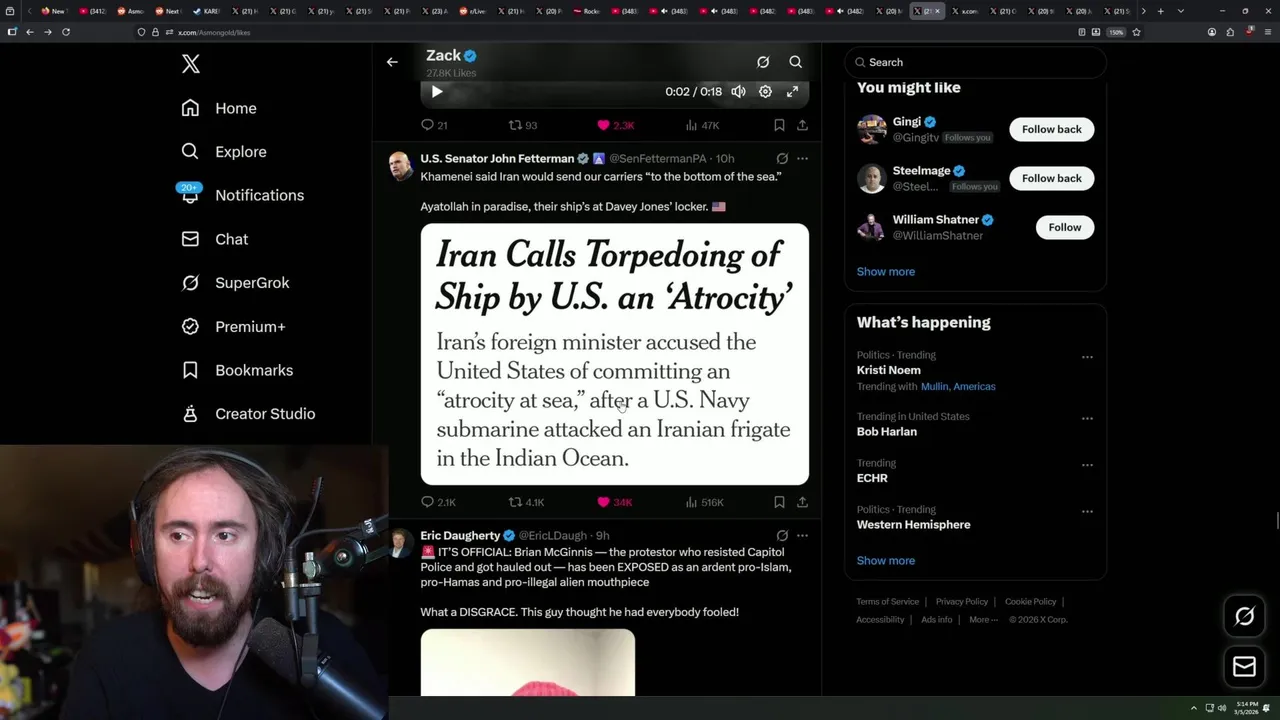
Task: Go back with profile back arrow
Action: coord(392,62)
